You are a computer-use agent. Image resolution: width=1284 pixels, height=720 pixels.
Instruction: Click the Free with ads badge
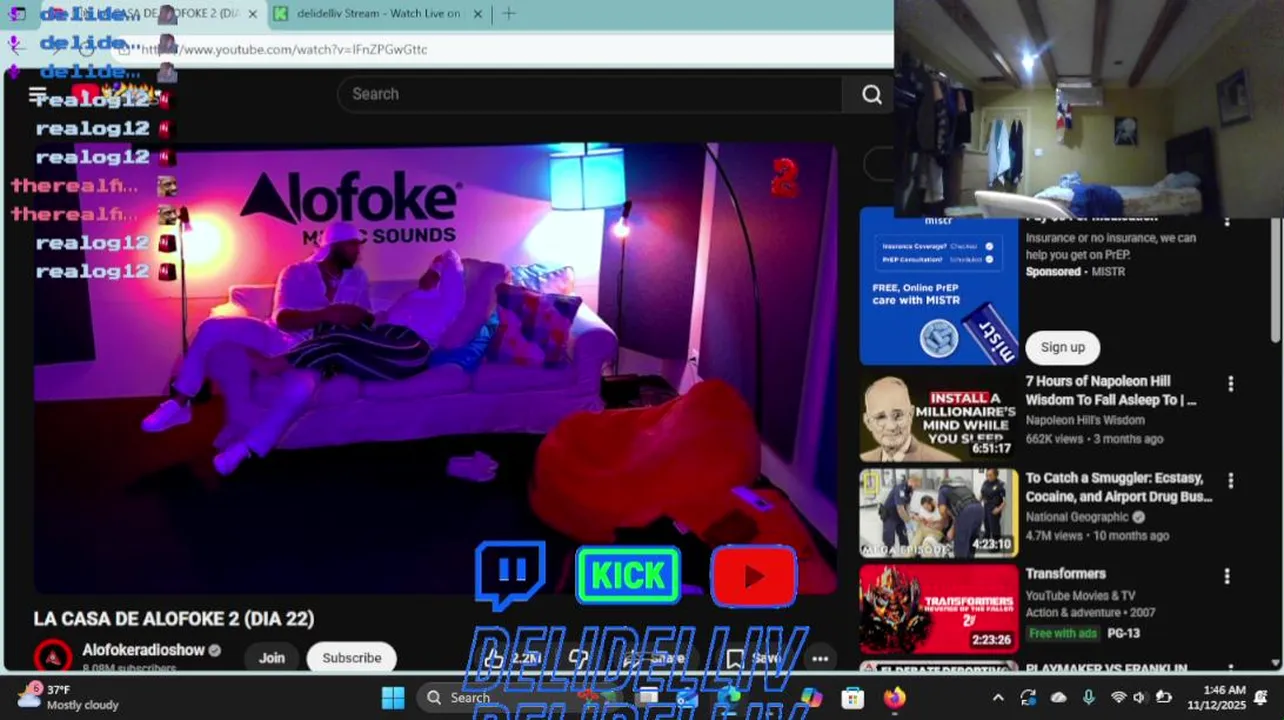[x=1062, y=633]
